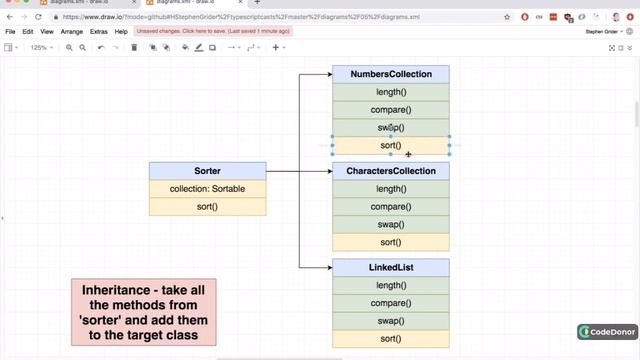This screenshot has height=360, width=640.
Task: Select the collection: Sortable row
Action: coord(207,189)
